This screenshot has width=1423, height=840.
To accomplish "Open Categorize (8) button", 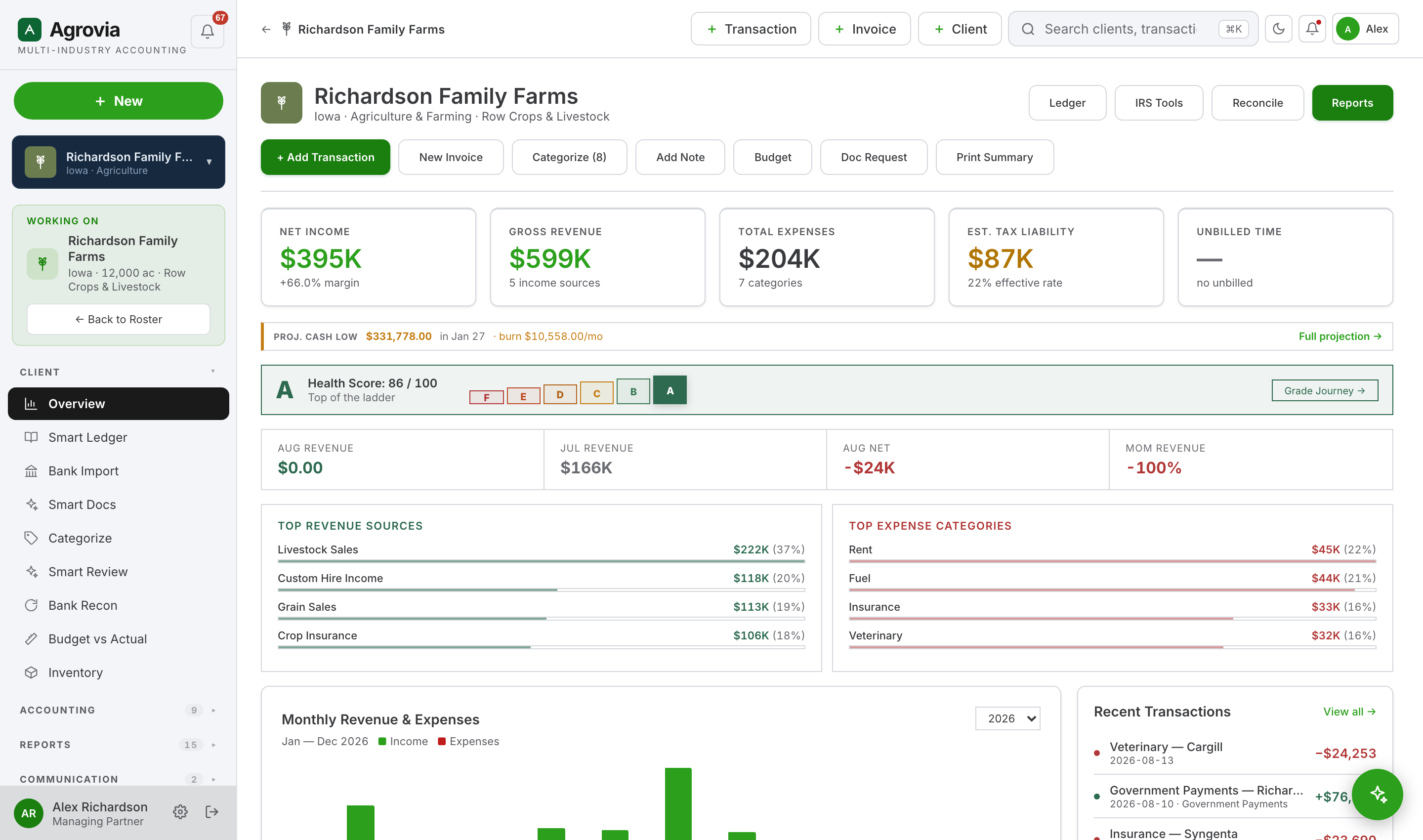I will (x=569, y=157).
